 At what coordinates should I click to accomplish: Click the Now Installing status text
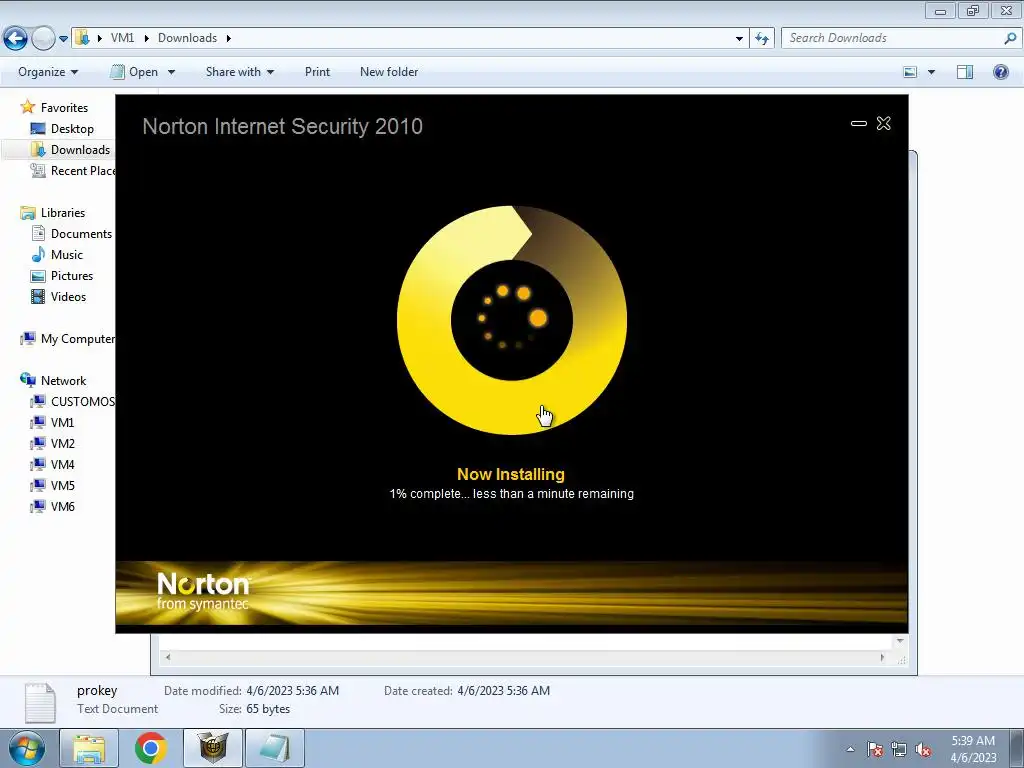click(x=511, y=474)
